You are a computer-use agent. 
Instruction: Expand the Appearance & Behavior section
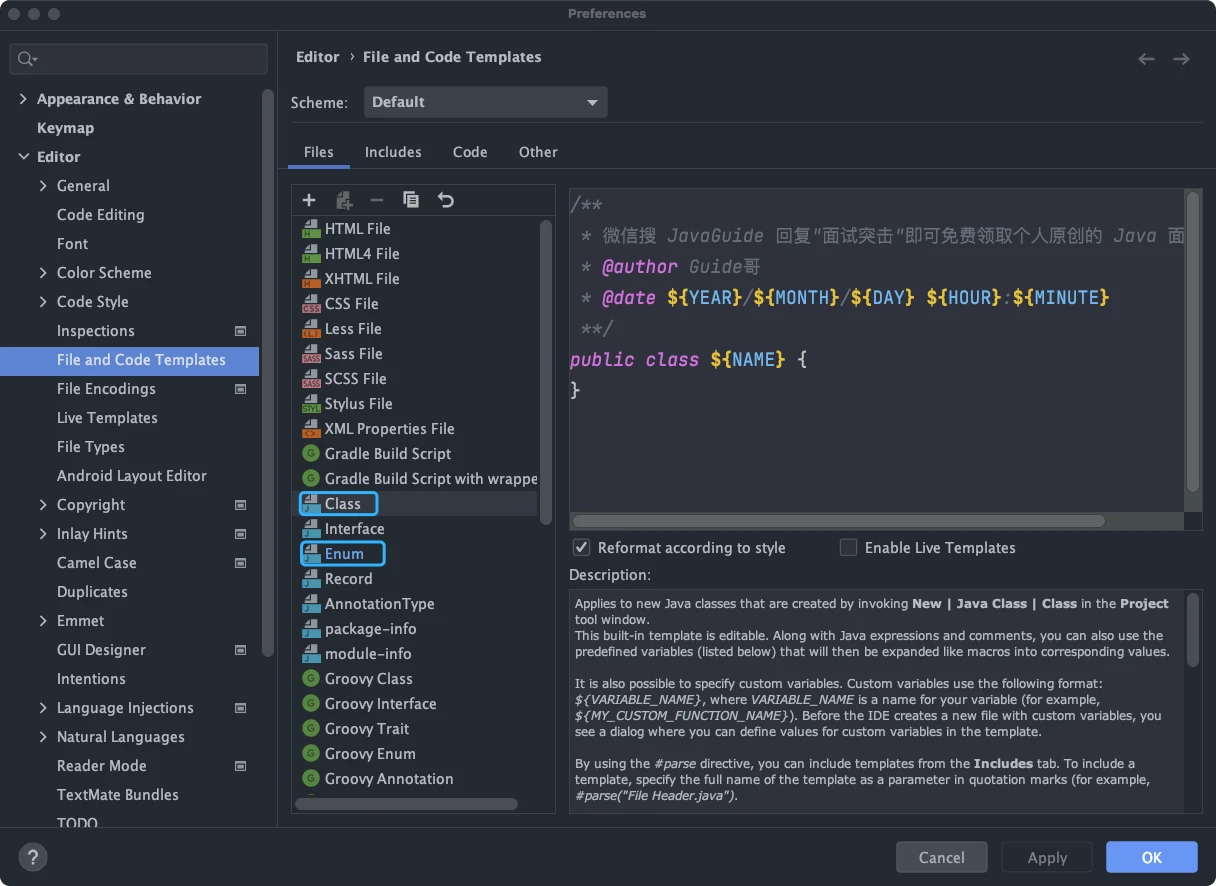24,99
